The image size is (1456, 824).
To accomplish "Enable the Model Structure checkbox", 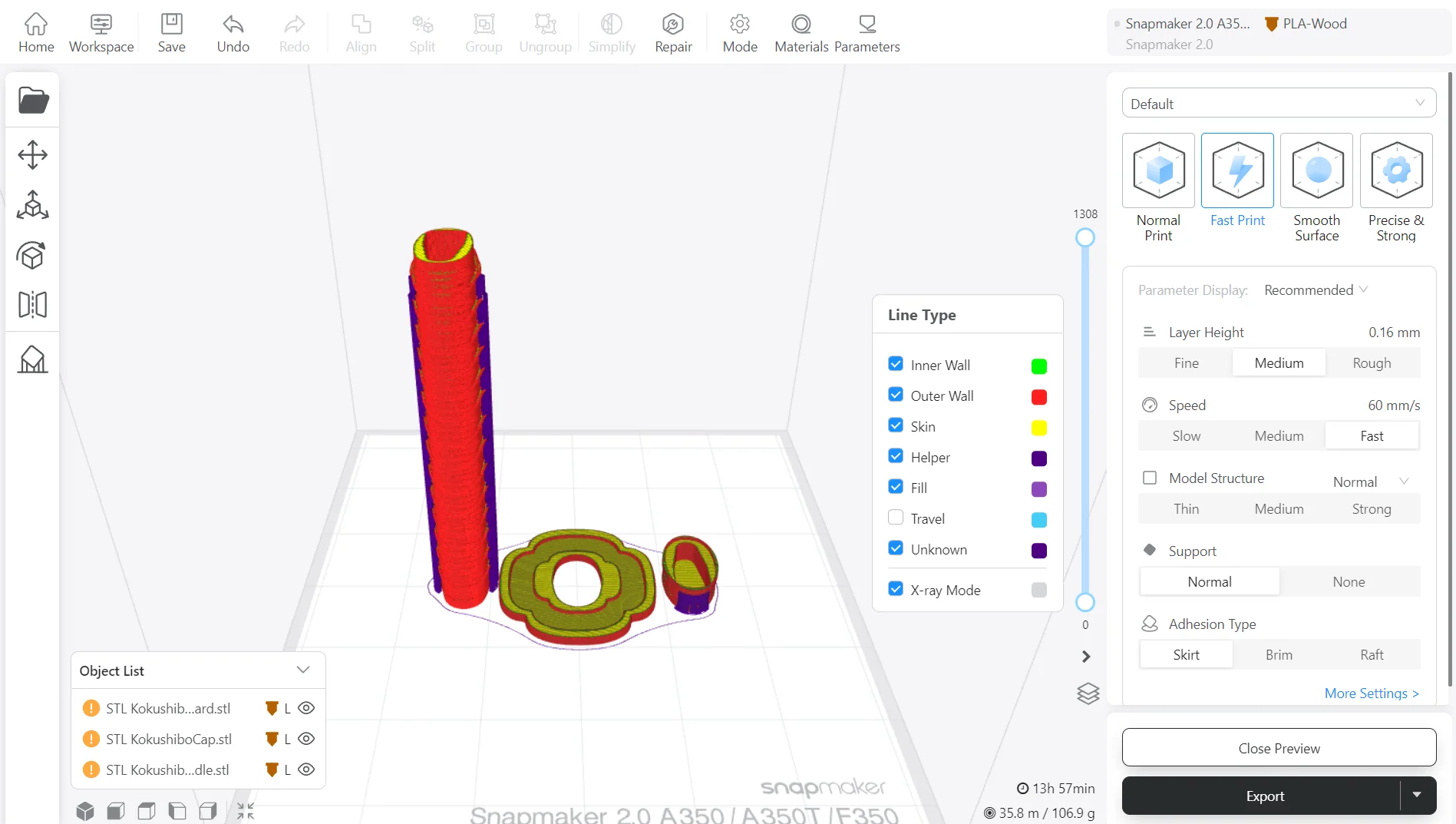I will (1150, 478).
